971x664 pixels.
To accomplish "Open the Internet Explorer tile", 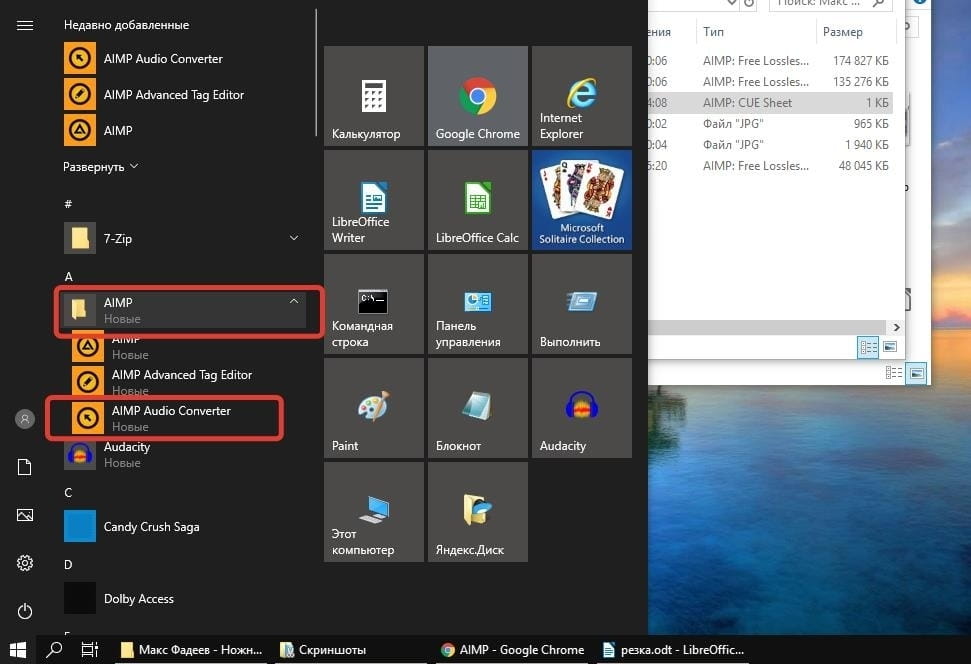I will coord(582,96).
